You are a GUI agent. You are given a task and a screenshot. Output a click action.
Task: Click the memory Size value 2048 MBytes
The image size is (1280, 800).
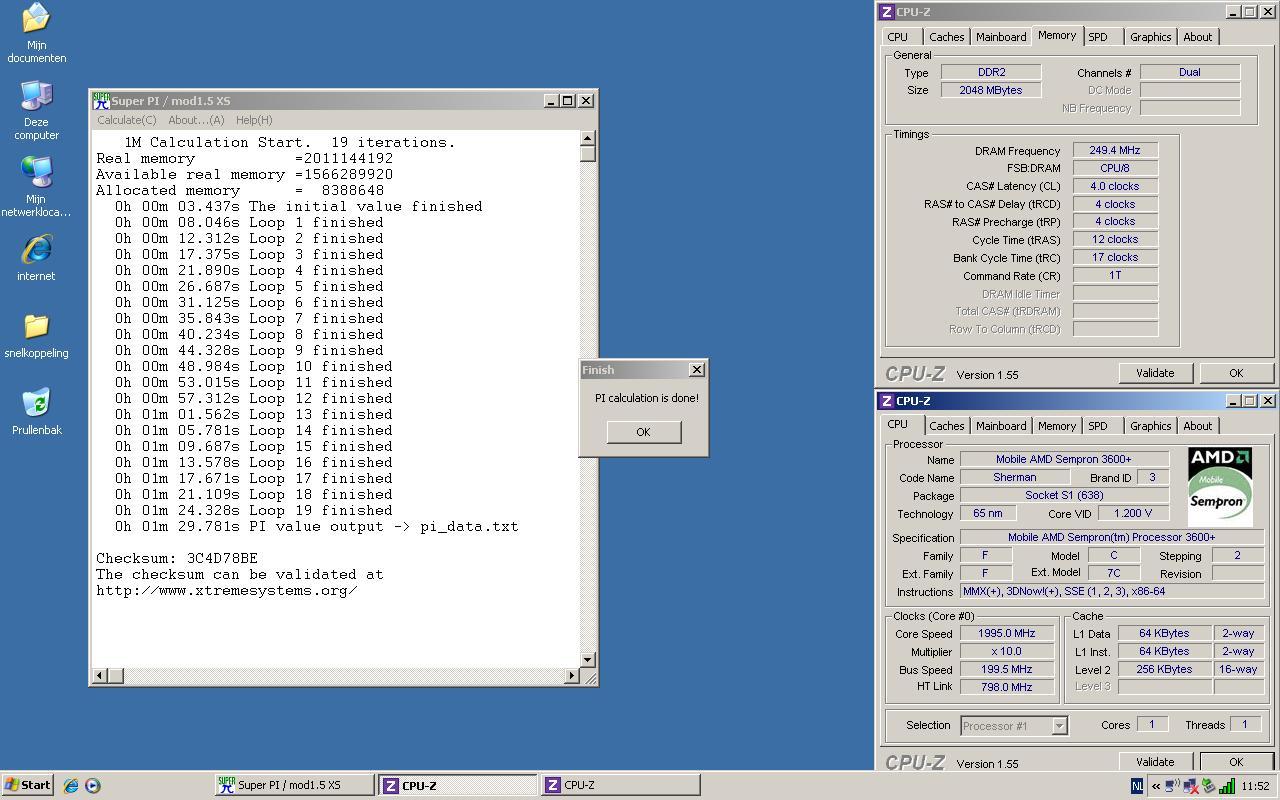[992, 90]
